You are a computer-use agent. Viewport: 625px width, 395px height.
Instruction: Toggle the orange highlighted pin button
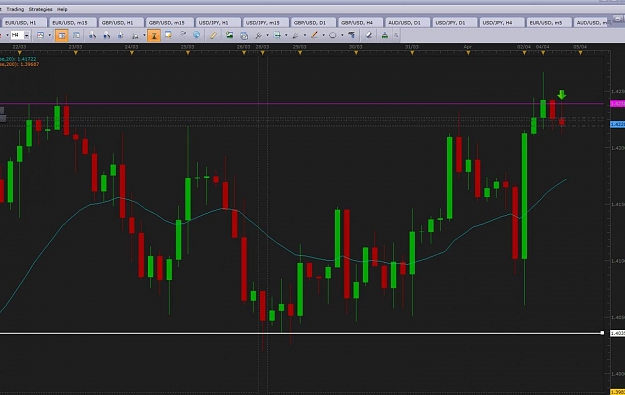point(154,35)
